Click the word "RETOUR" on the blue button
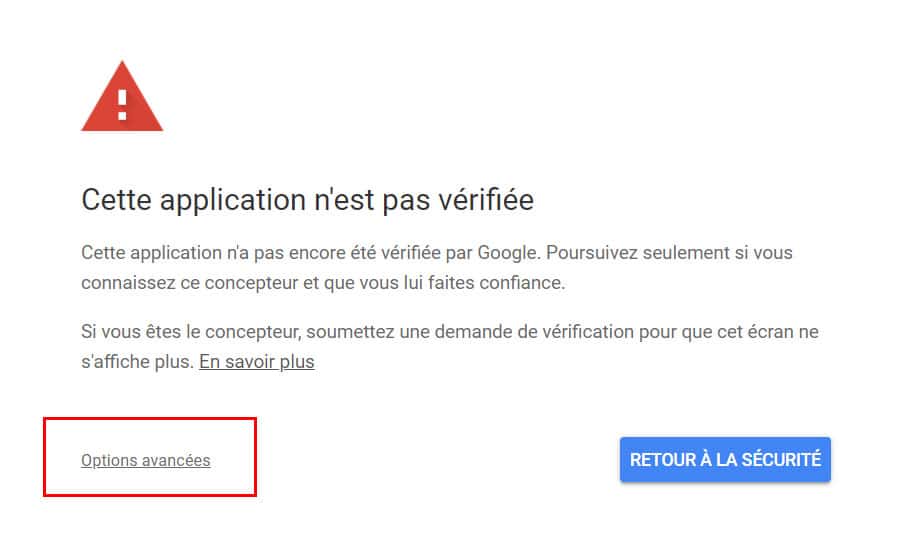The height and width of the screenshot is (557, 906). (663, 460)
